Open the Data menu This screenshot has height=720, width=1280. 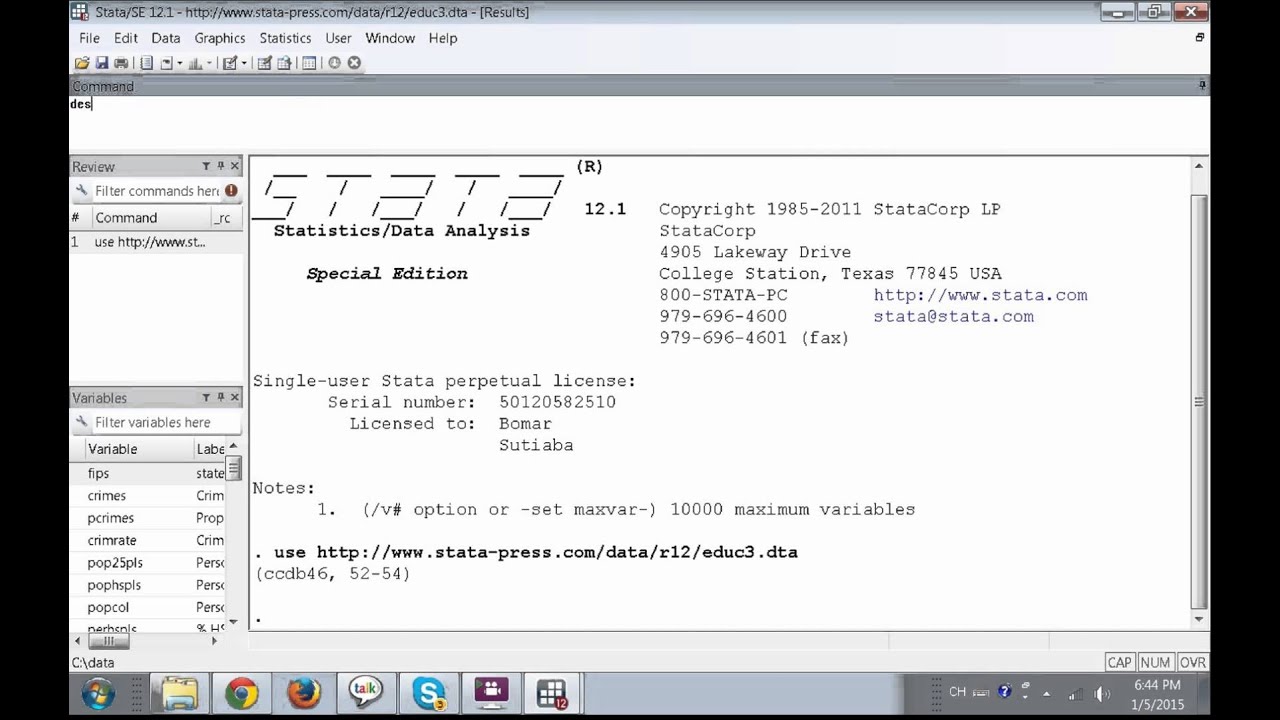tap(166, 38)
